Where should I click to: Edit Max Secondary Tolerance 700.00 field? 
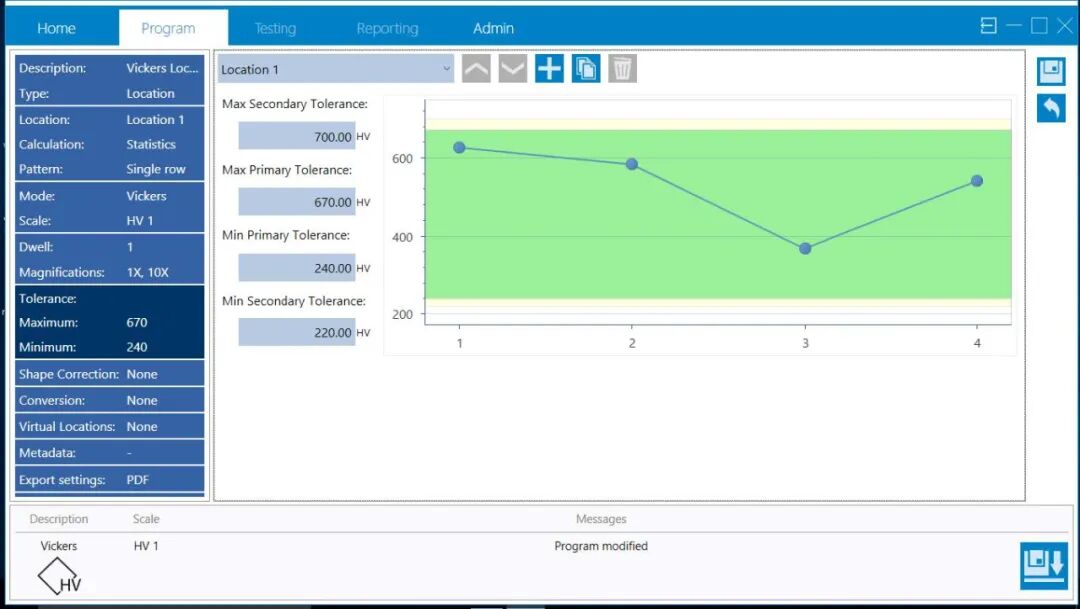point(297,136)
